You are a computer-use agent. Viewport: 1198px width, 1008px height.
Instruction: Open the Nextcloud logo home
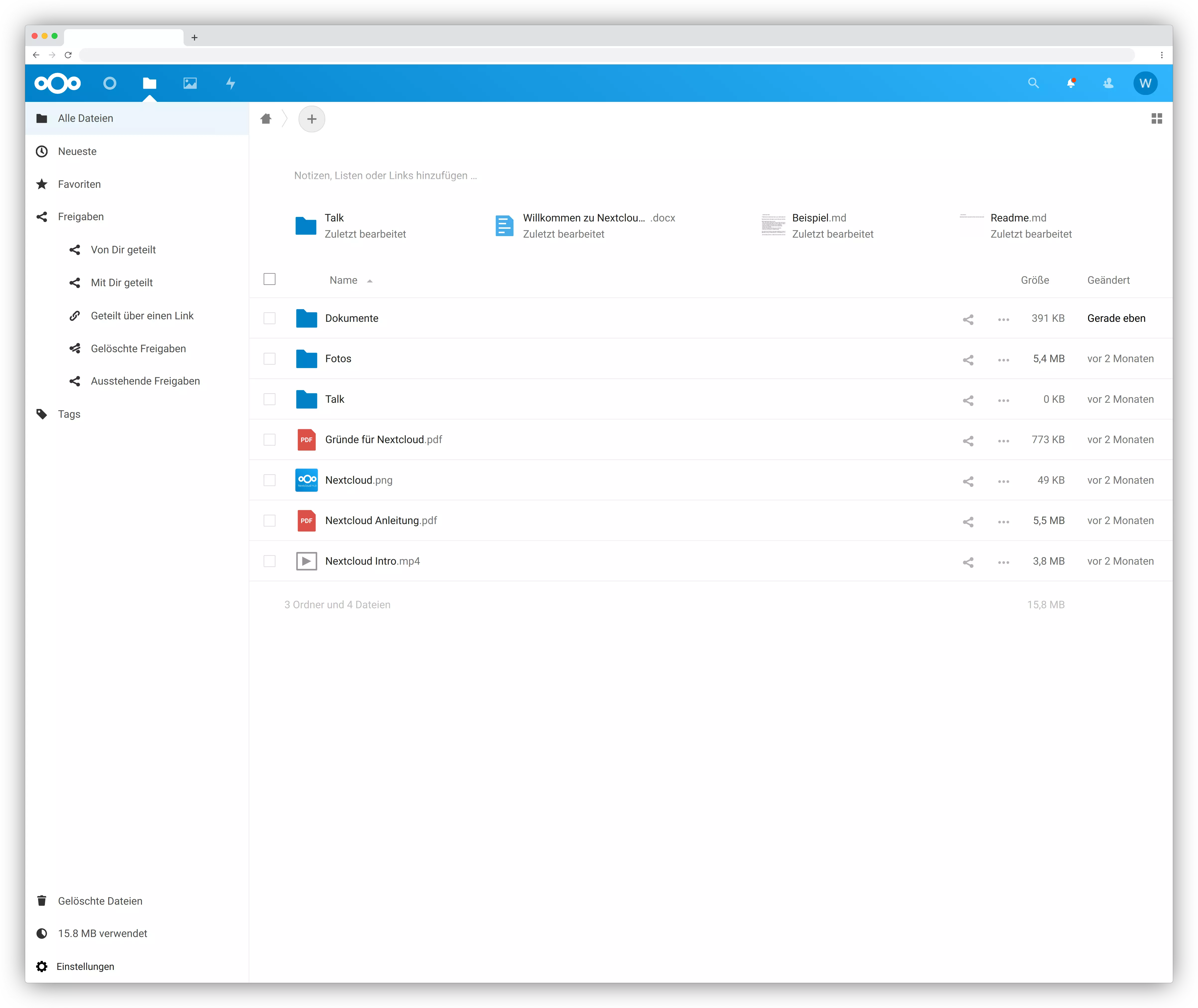coord(58,83)
